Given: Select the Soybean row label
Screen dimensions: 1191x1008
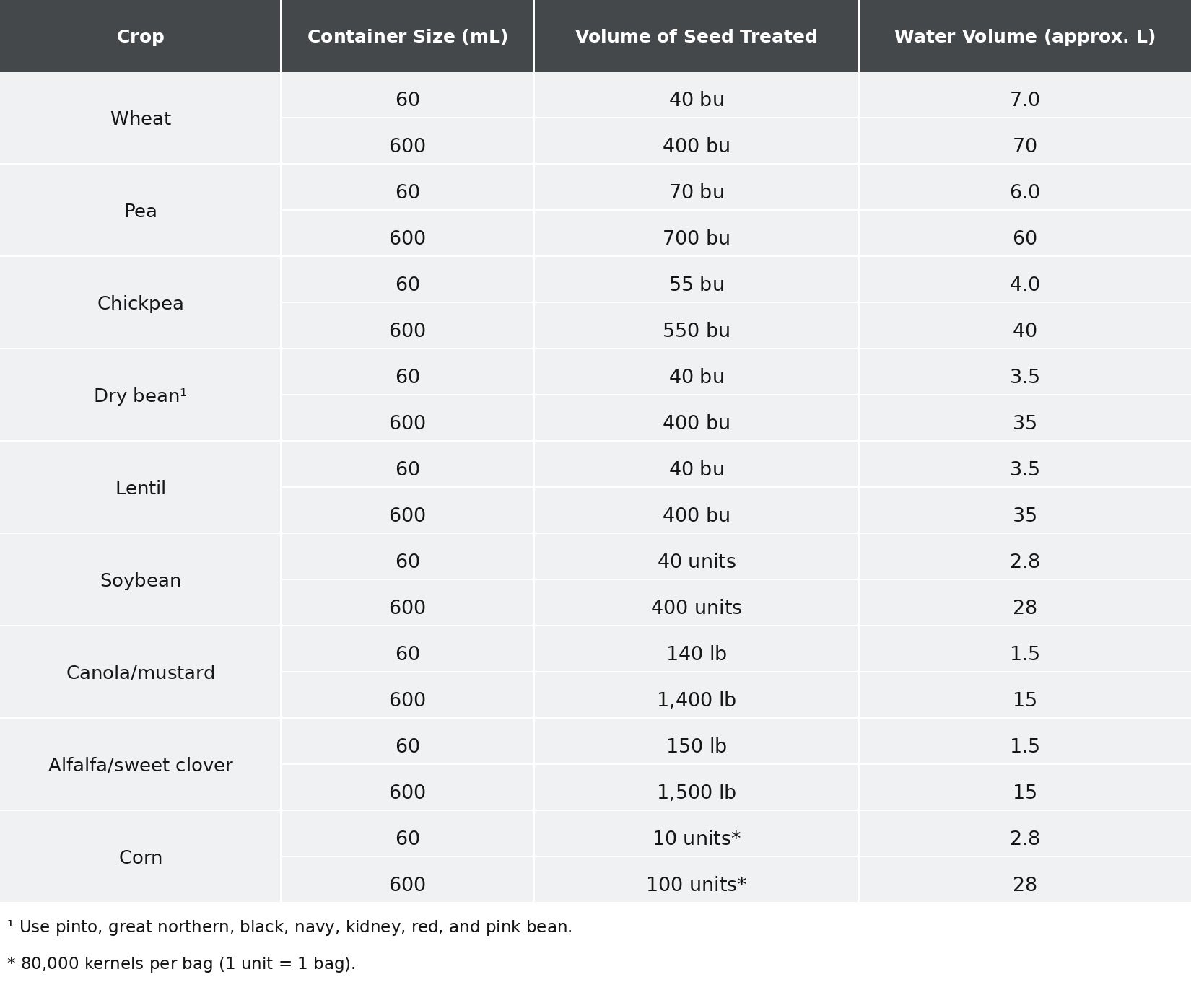Looking at the screenshot, I should pos(140,580).
